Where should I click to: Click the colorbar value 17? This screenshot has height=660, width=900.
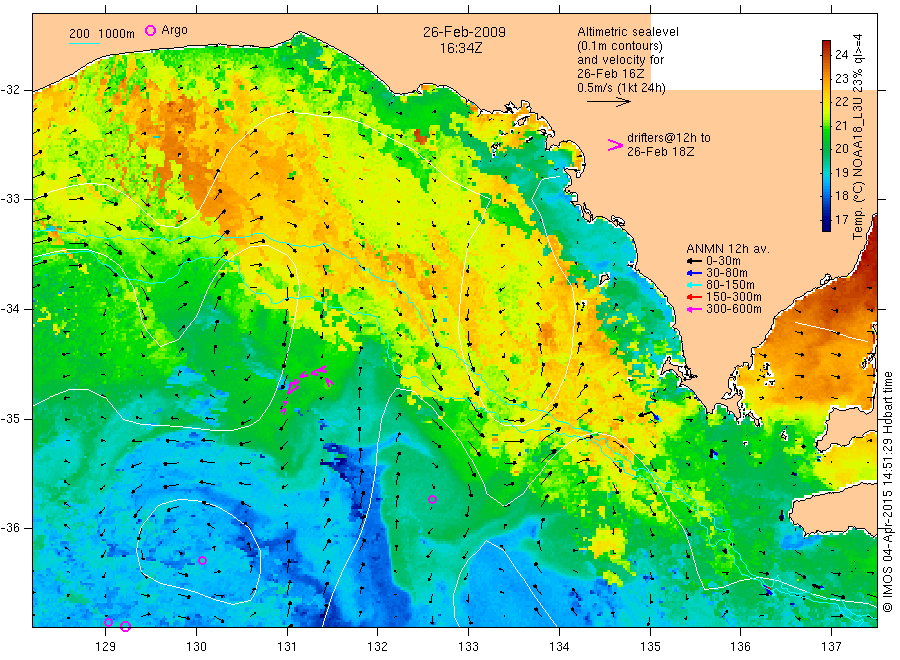tap(841, 219)
